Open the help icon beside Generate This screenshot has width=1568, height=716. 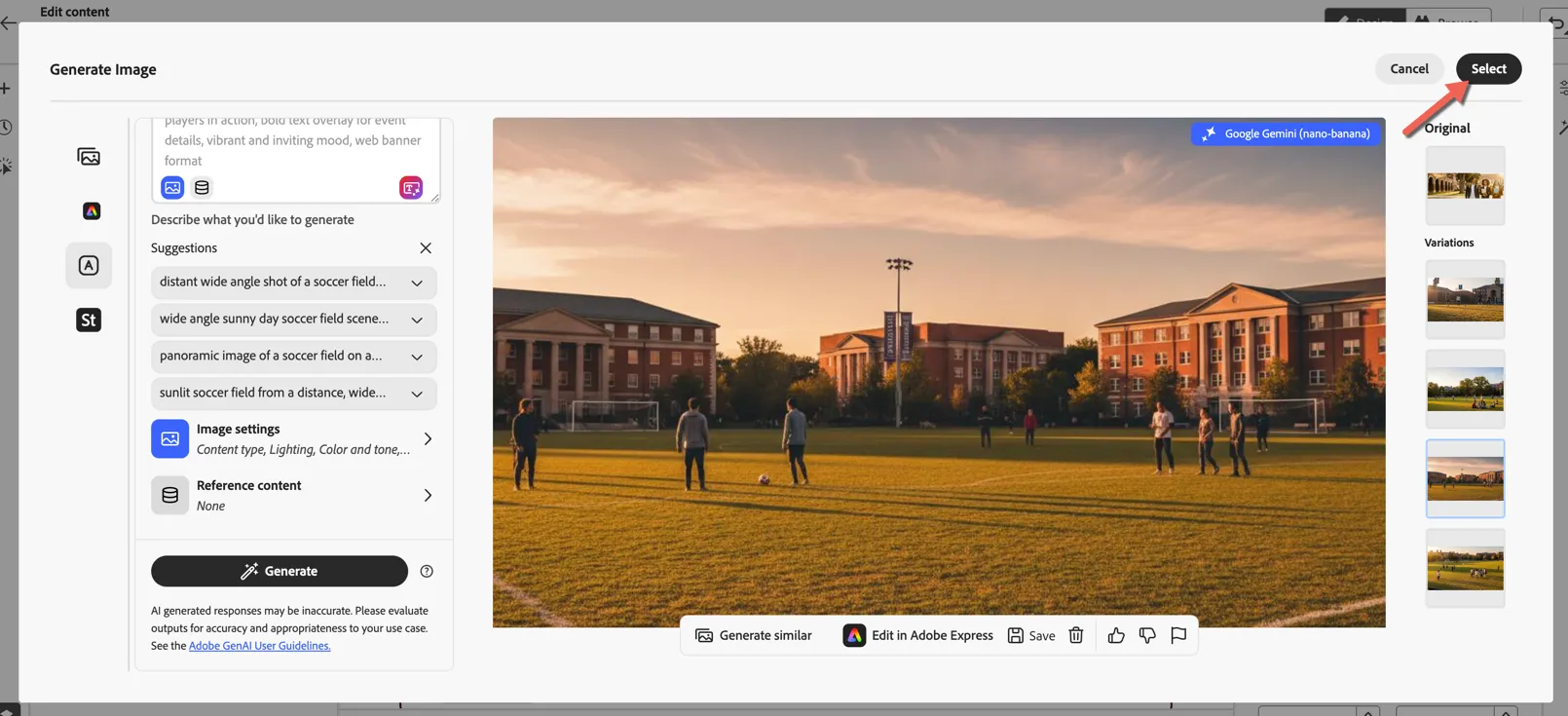(427, 571)
